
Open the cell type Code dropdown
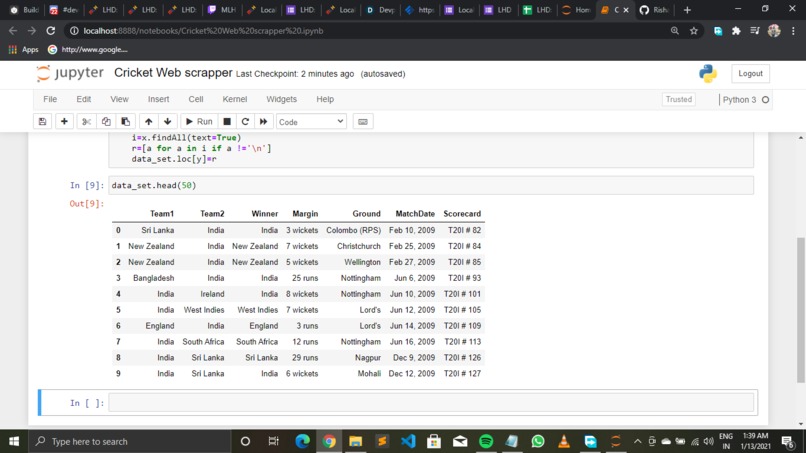click(311, 122)
